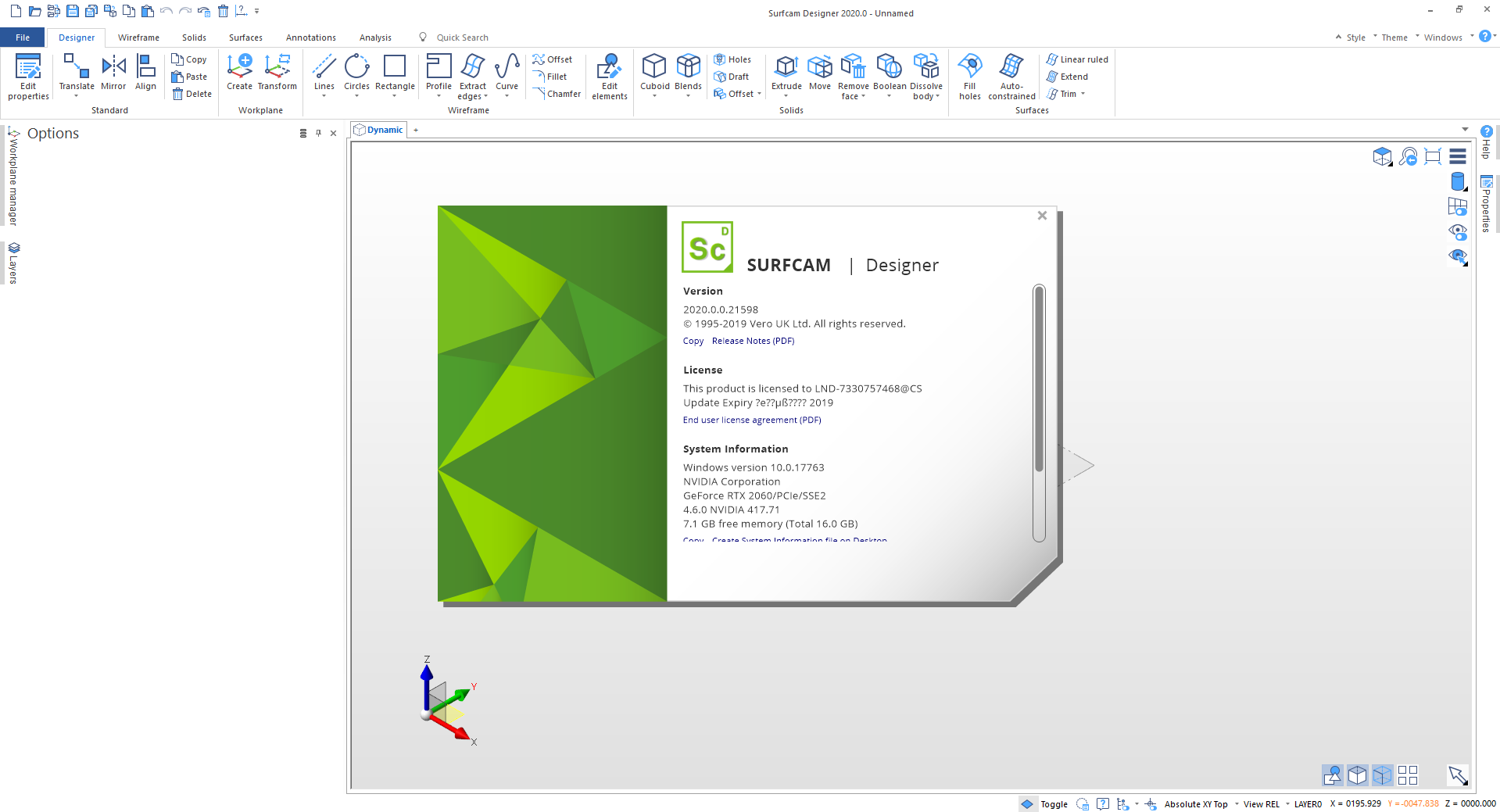This screenshot has height=812, width=1500.
Task: Click the grayed Redo arrow
Action: [x=184, y=11]
